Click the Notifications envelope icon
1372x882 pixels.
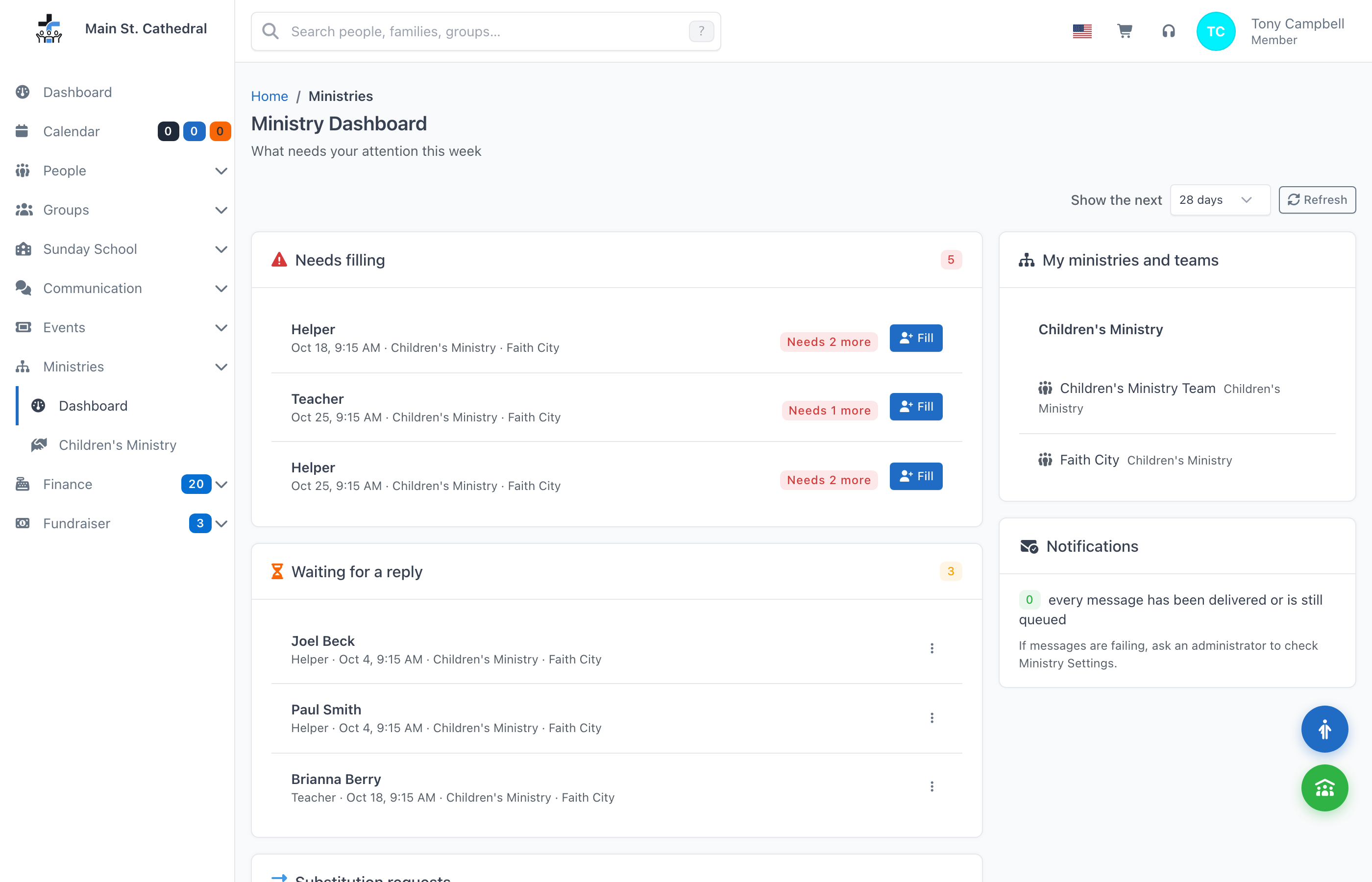click(x=1029, y=546)
